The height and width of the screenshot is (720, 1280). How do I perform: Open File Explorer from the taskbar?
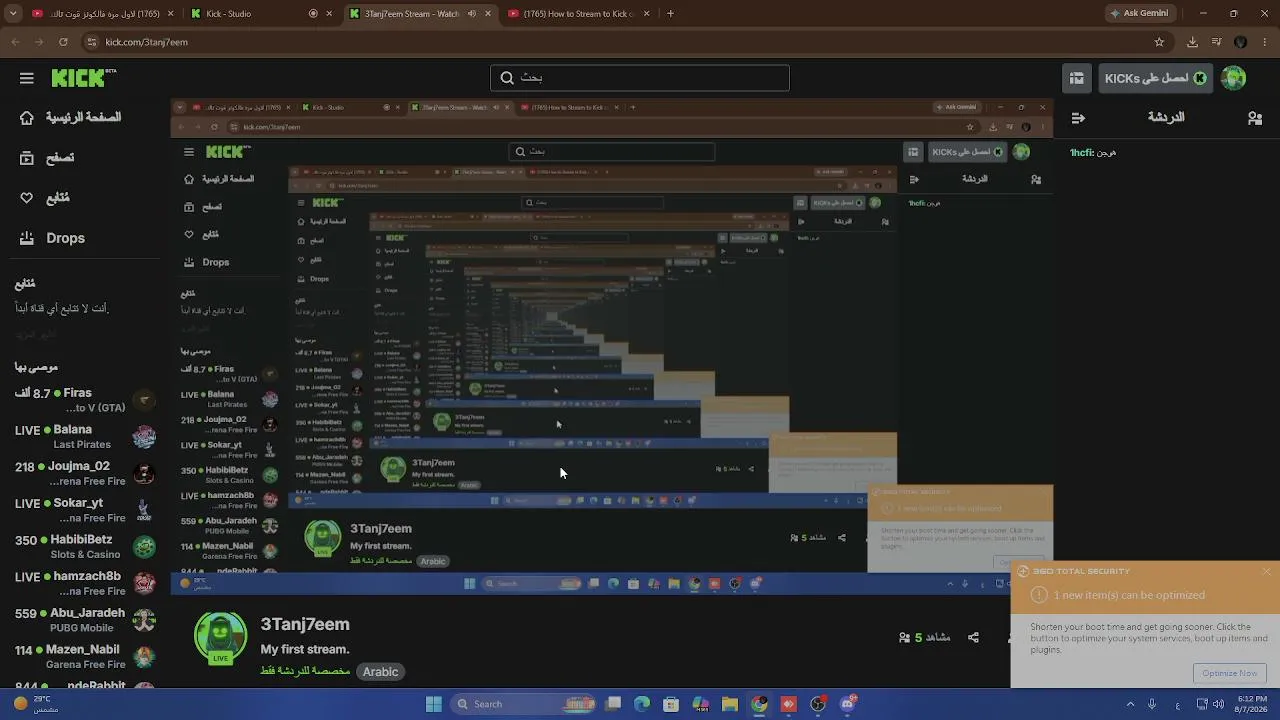tap(730, 704)
